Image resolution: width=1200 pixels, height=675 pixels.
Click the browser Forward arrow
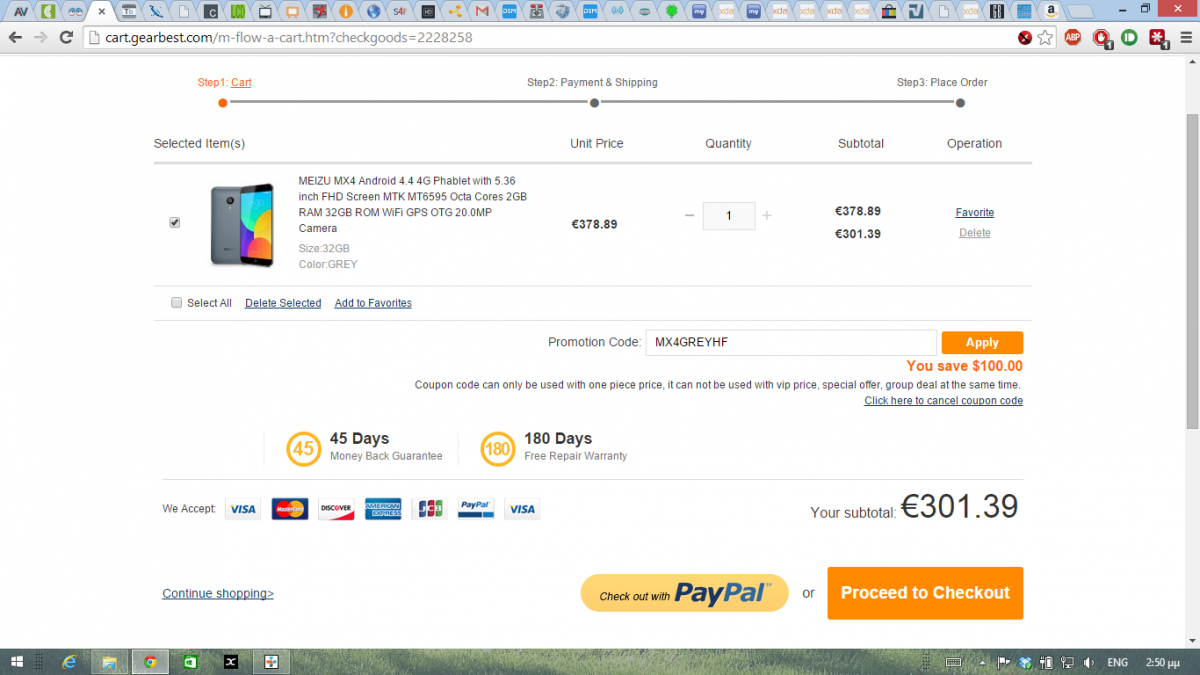[x=40, y=37]
